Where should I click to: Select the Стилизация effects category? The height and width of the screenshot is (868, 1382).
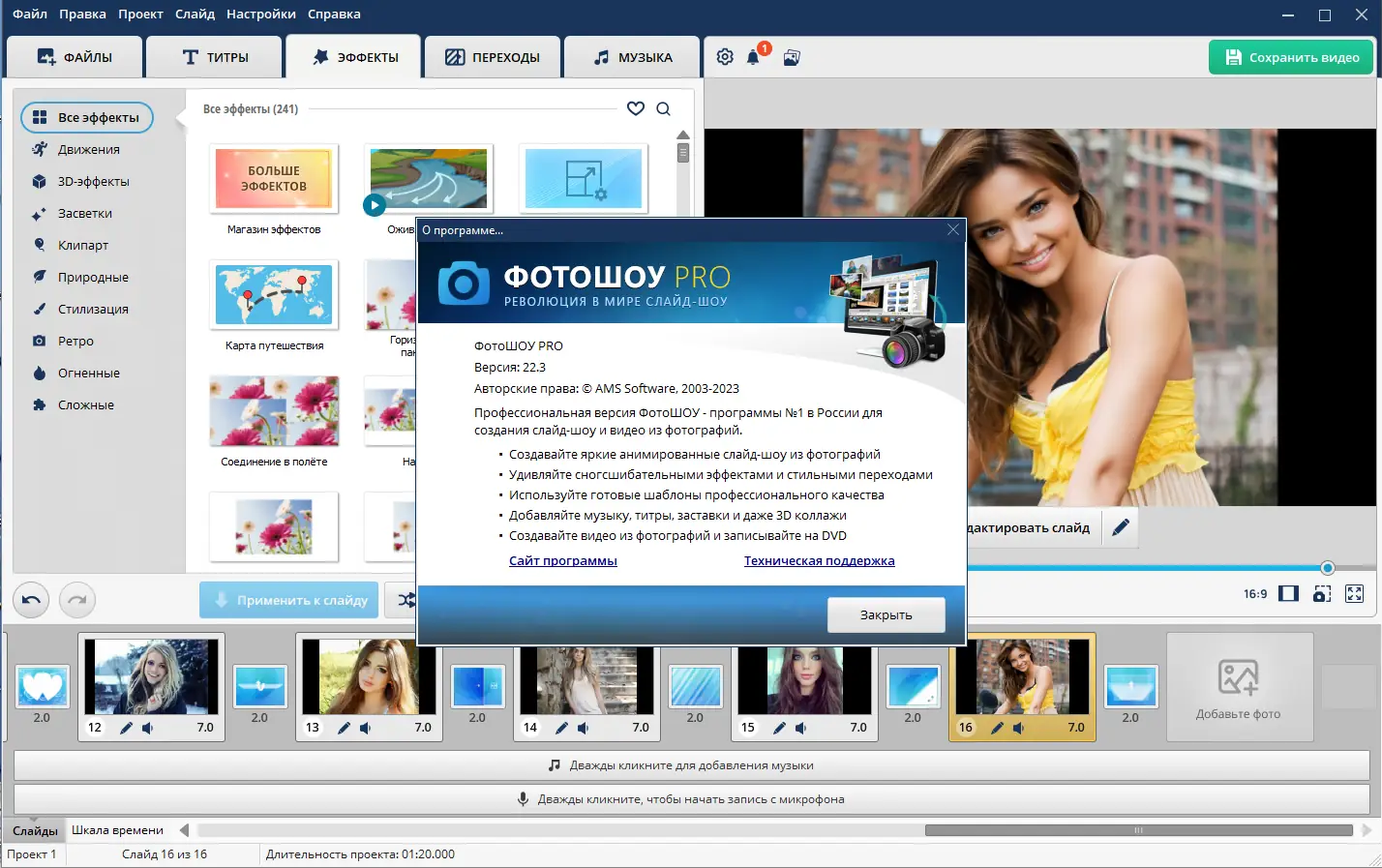click(93, 309)
